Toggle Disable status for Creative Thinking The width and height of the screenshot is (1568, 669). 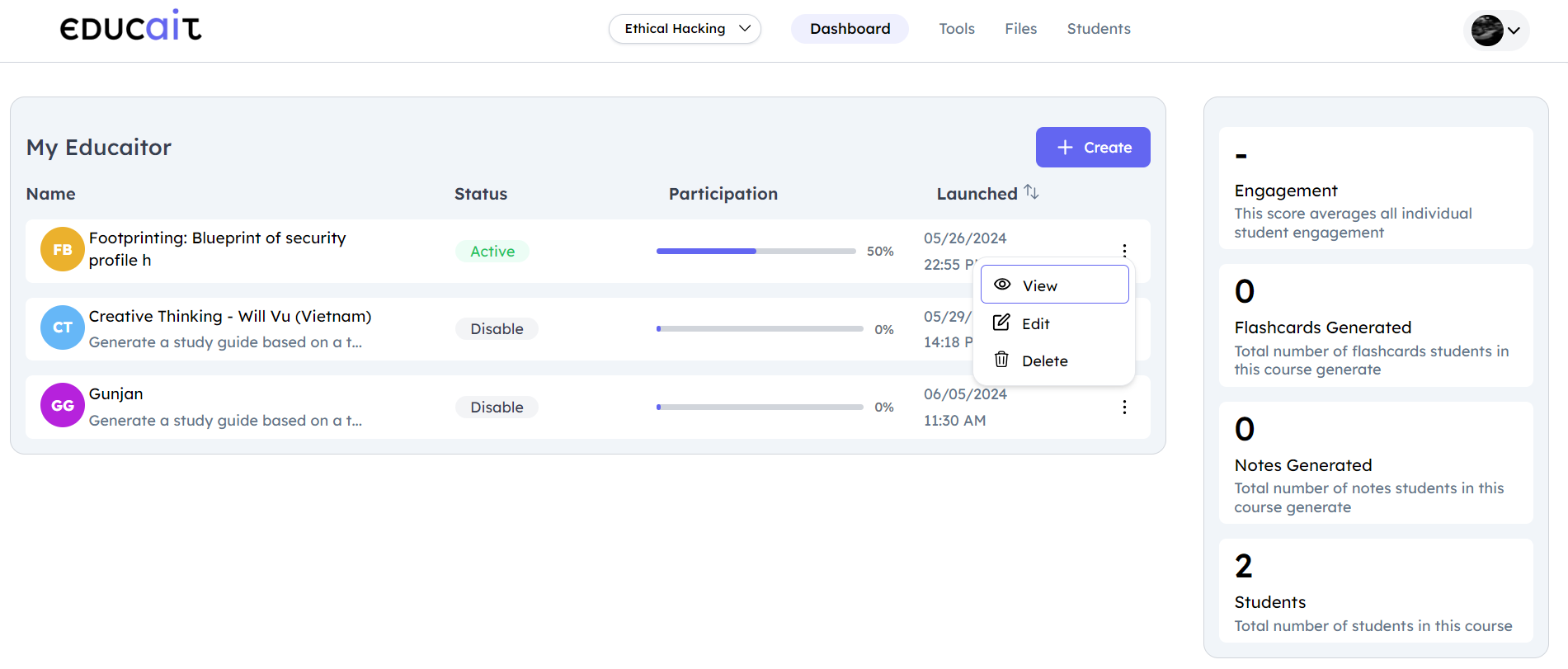pyautogui.click(x=497, y=329)
